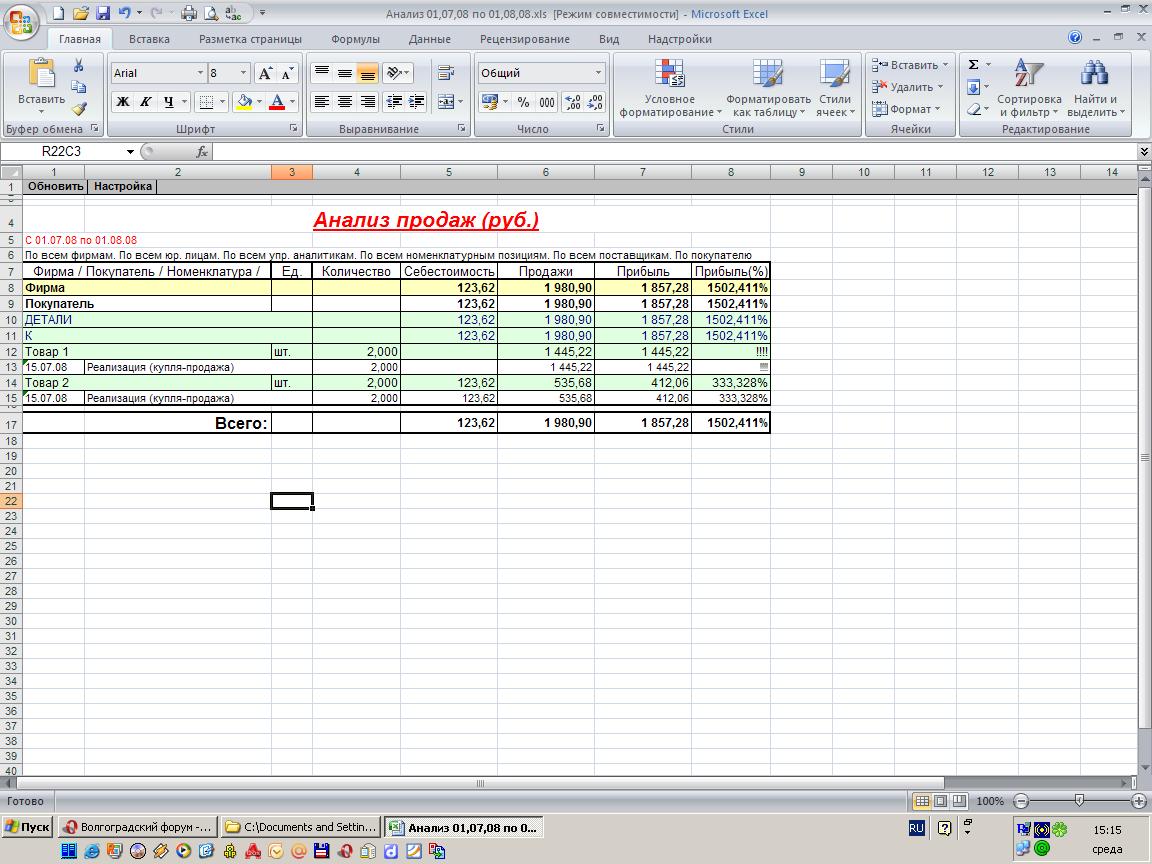Image resolution: width=1152 pixels, height=864 pixels.
Task: Switch to the Формулы ribbon tab
Action: tap(355, 39)
